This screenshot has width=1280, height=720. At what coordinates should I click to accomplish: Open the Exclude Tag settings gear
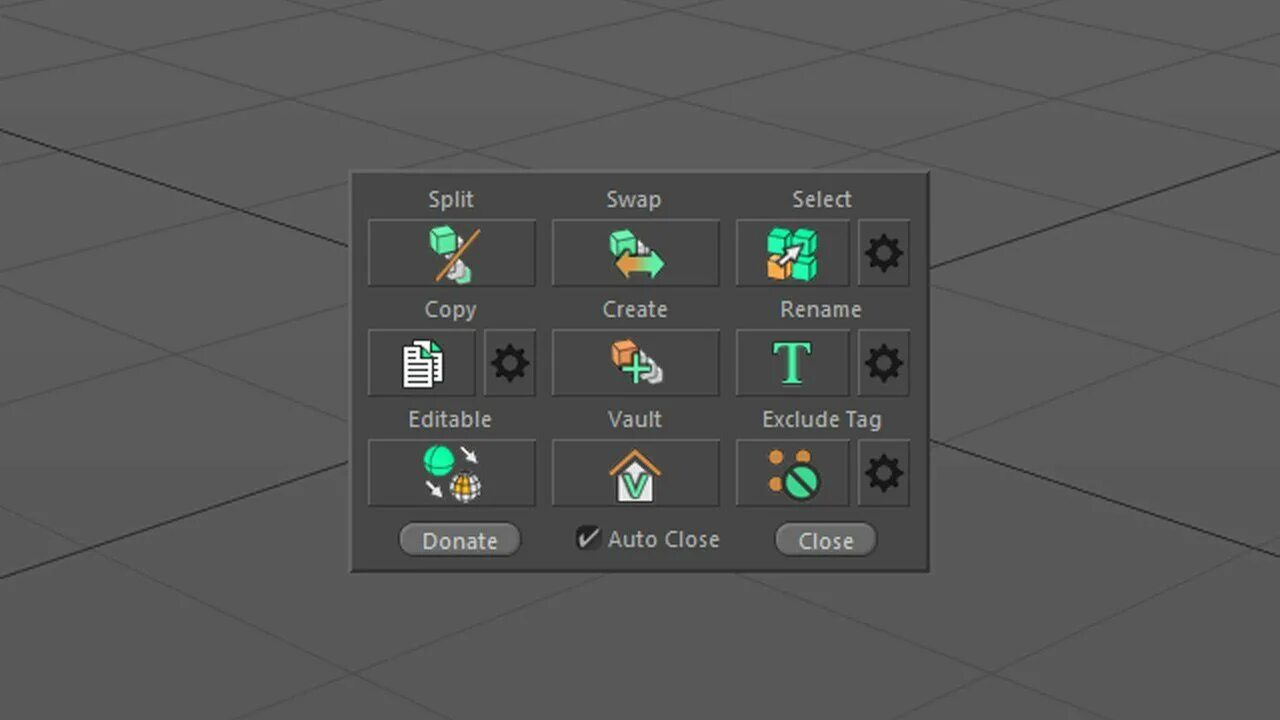coord(883,473)
